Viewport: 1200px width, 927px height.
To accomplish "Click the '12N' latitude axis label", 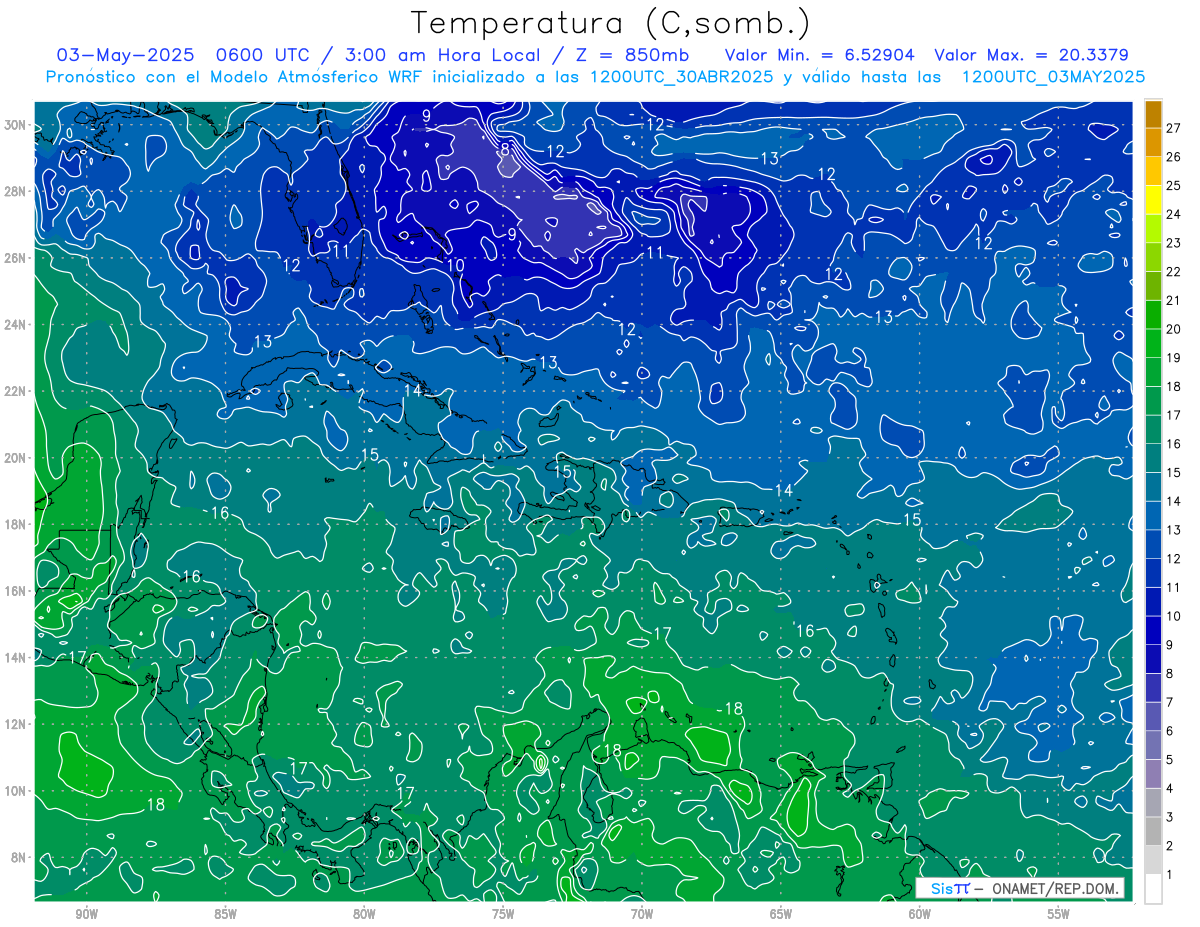I will [17, 724].
